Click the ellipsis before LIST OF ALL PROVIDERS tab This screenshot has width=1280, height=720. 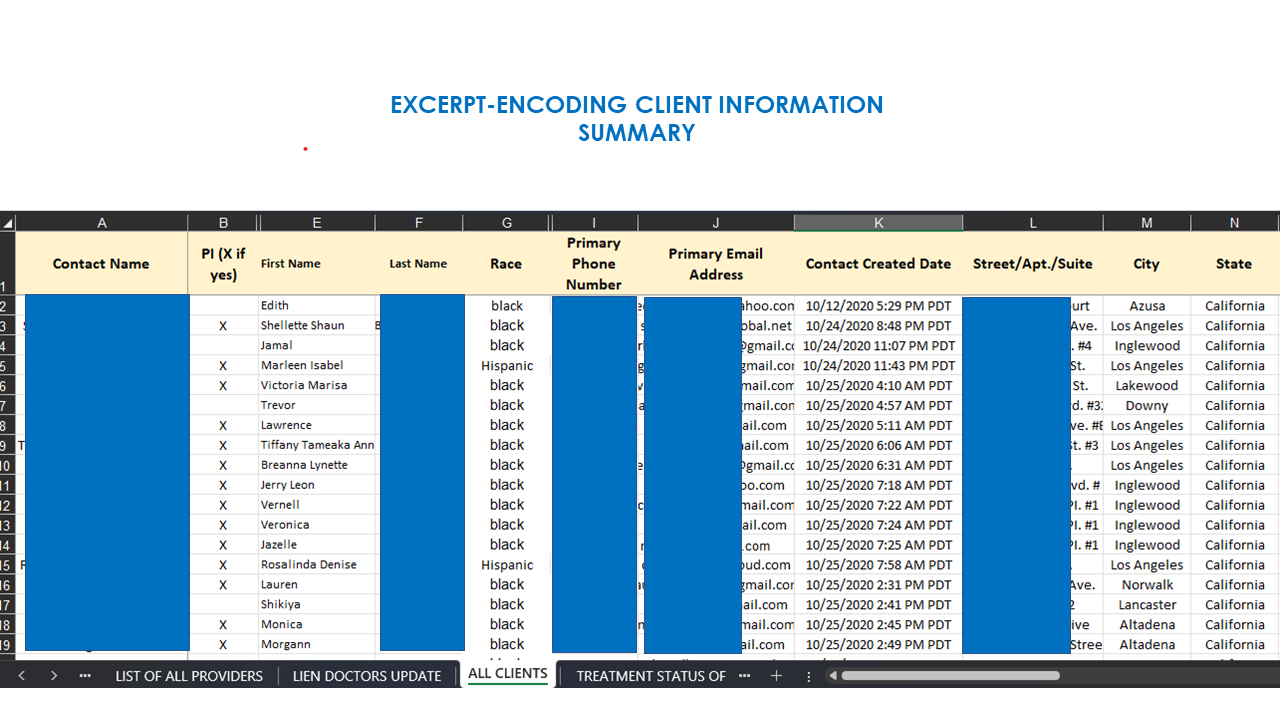point(85,676)
